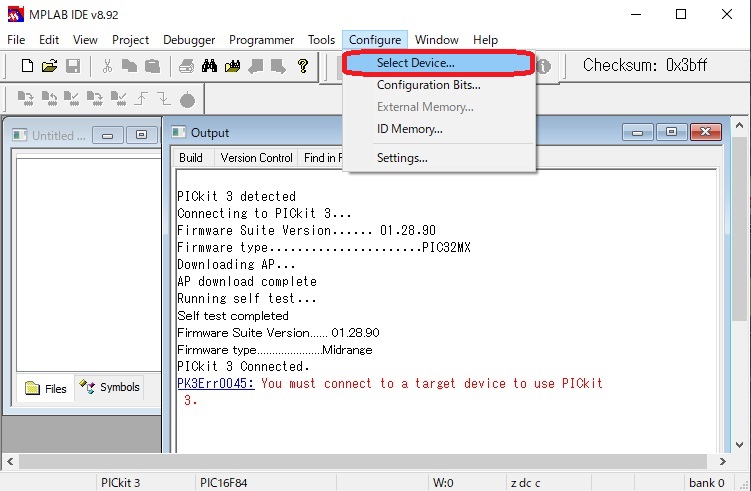Click the clipboard paste icon
Screen dimensions: 751x491
click(x=152, y=66)
